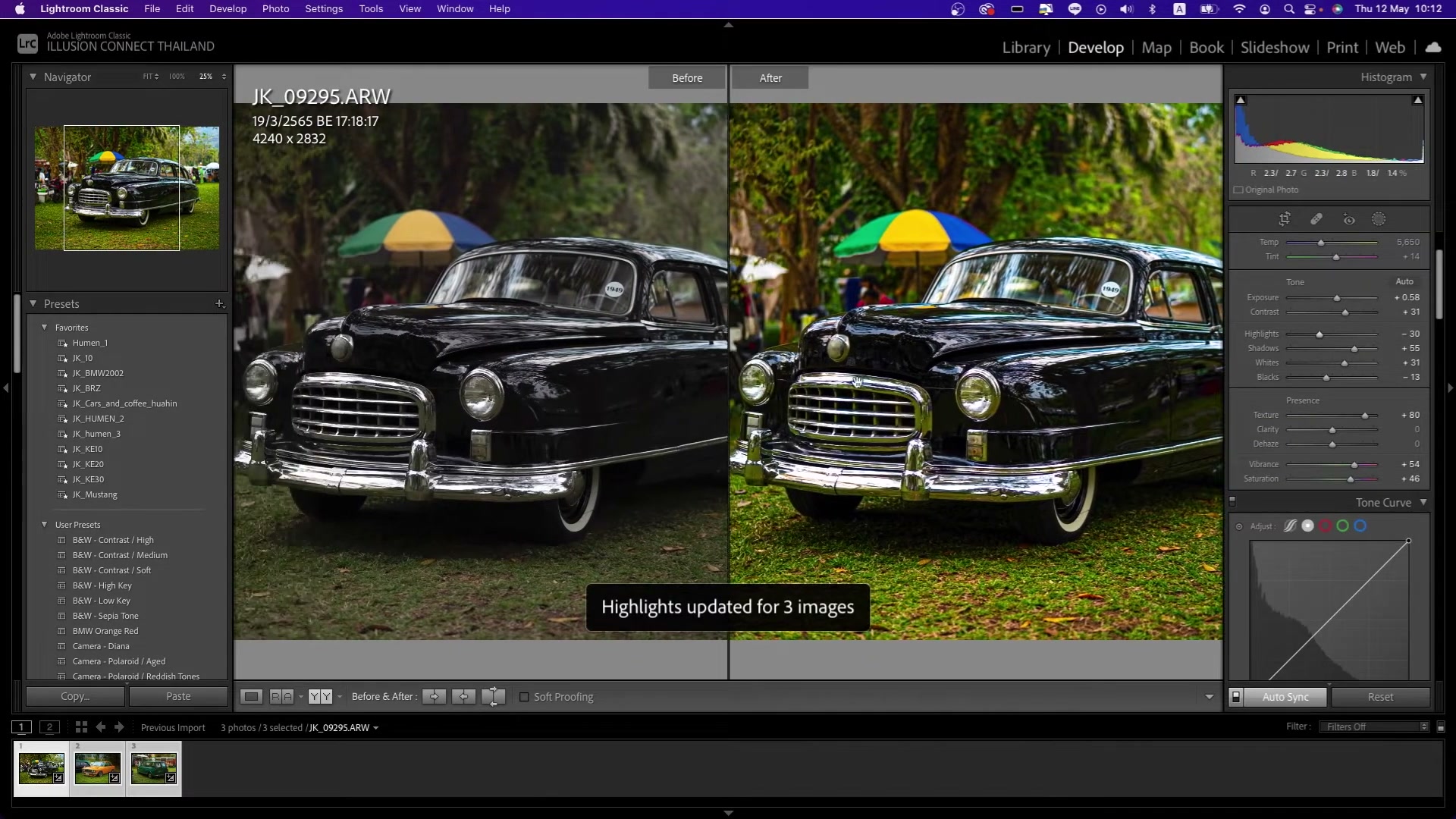
Task: Toggle the Auto Sync switch
Action: click(x=1236, y=696)
